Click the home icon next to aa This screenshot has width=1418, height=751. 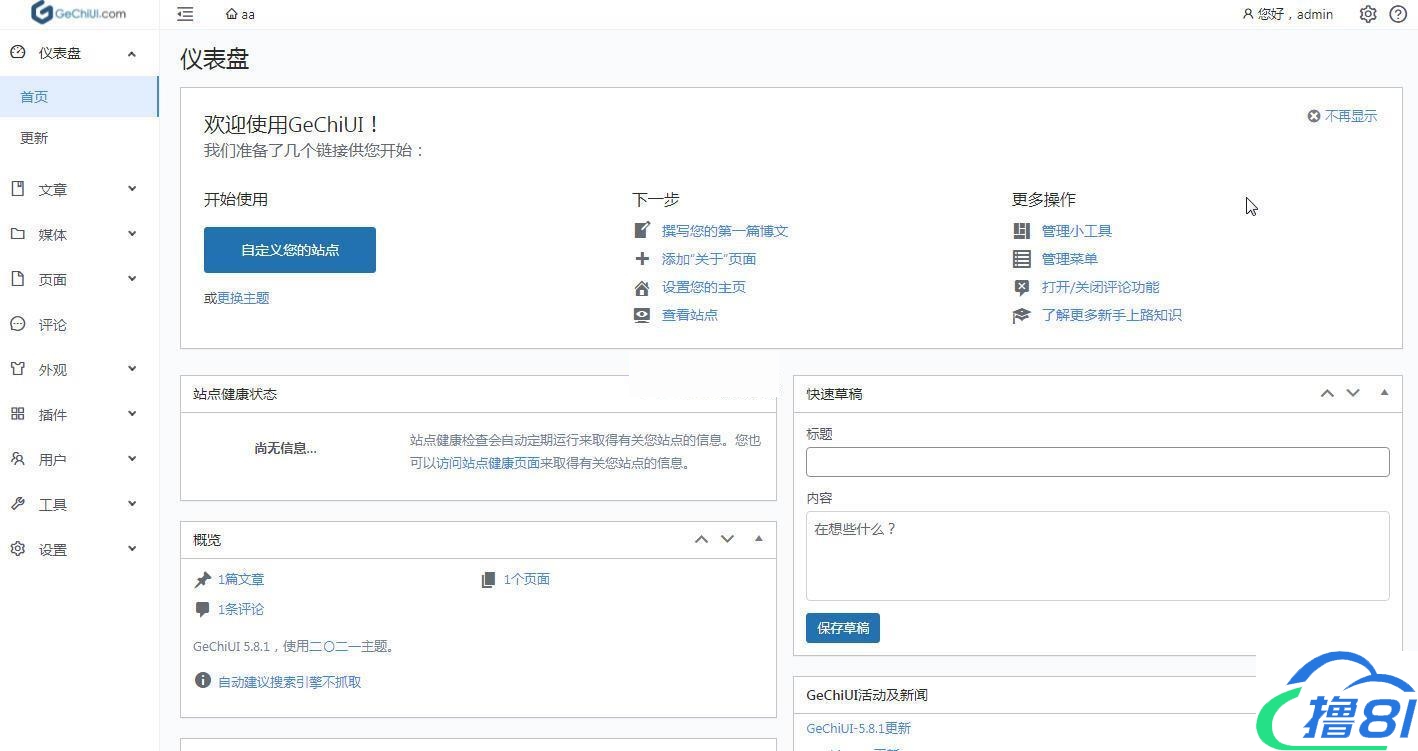tap(232, 14)
